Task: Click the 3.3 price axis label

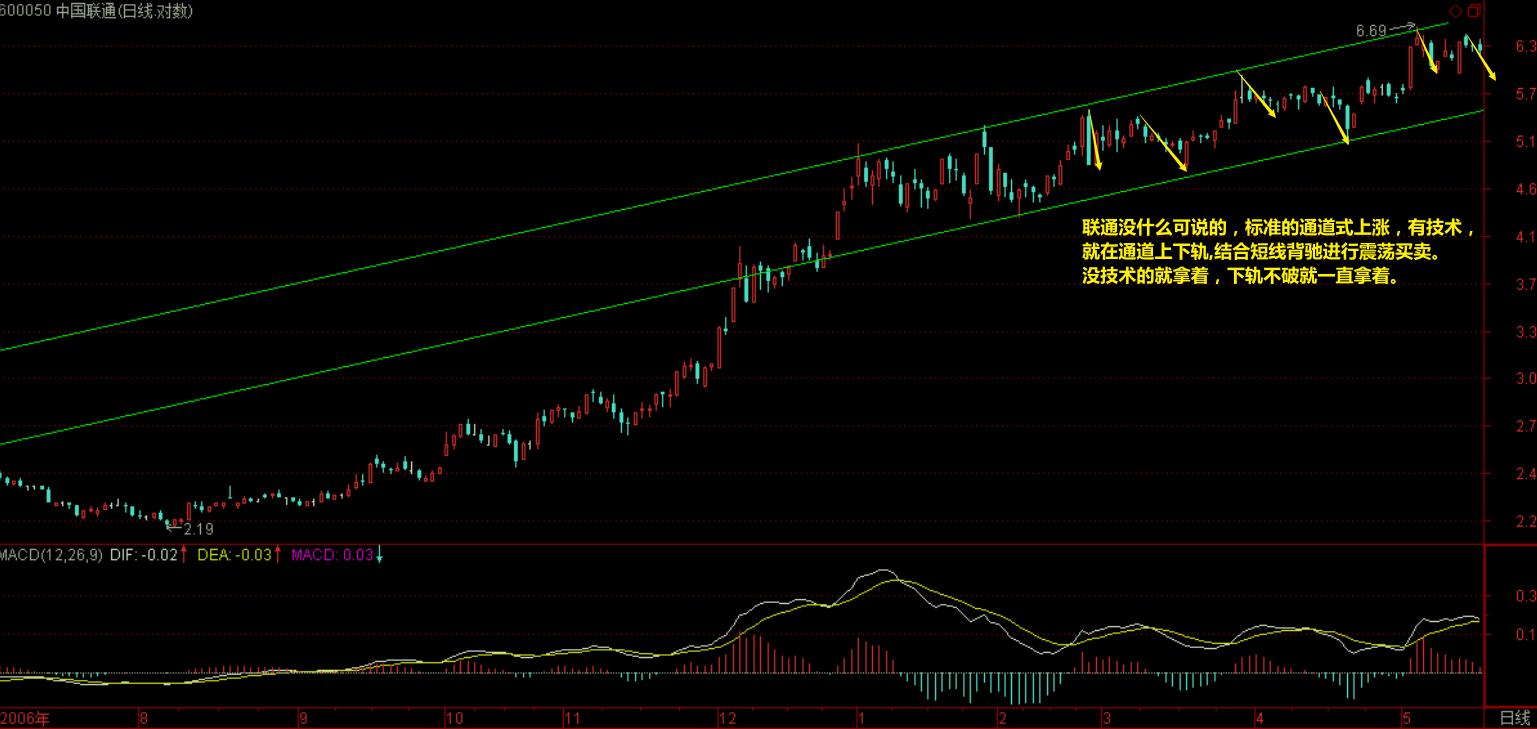Action: click(x=1525, y=331)
